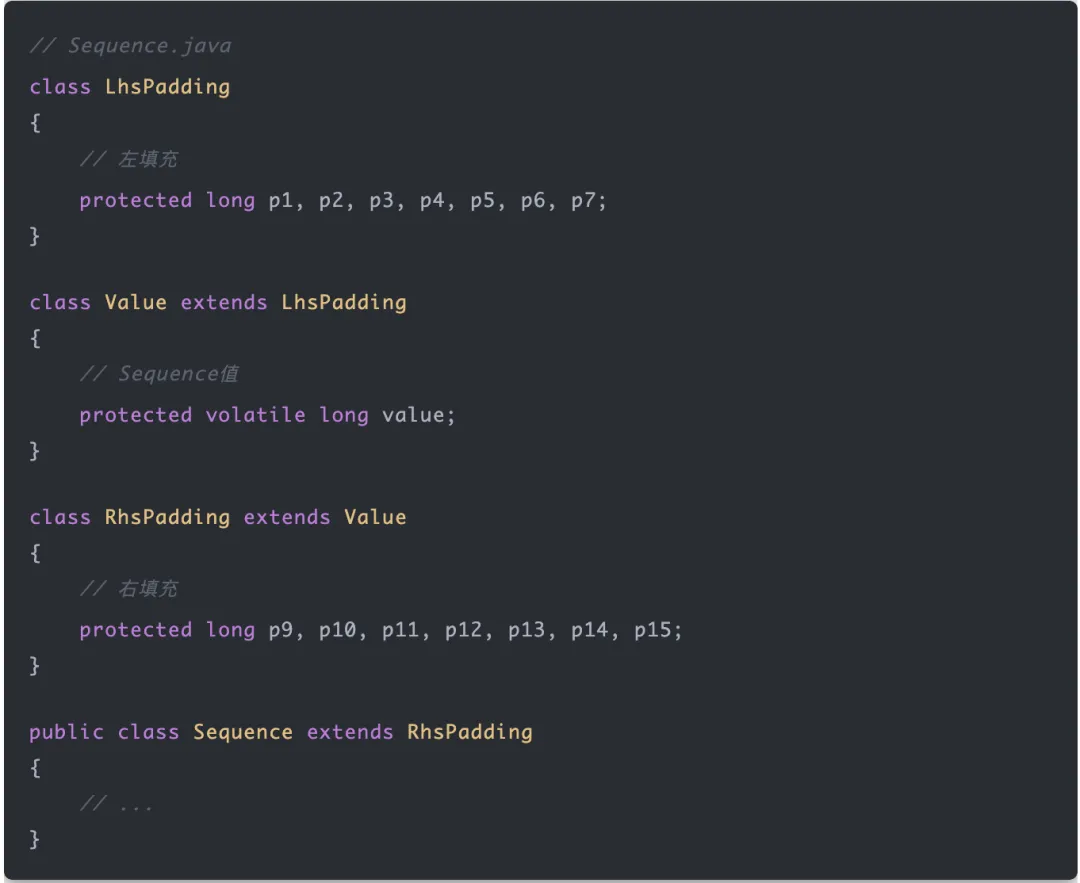Click variable p15 in right padding line
1080x883 pixels.
652,630
